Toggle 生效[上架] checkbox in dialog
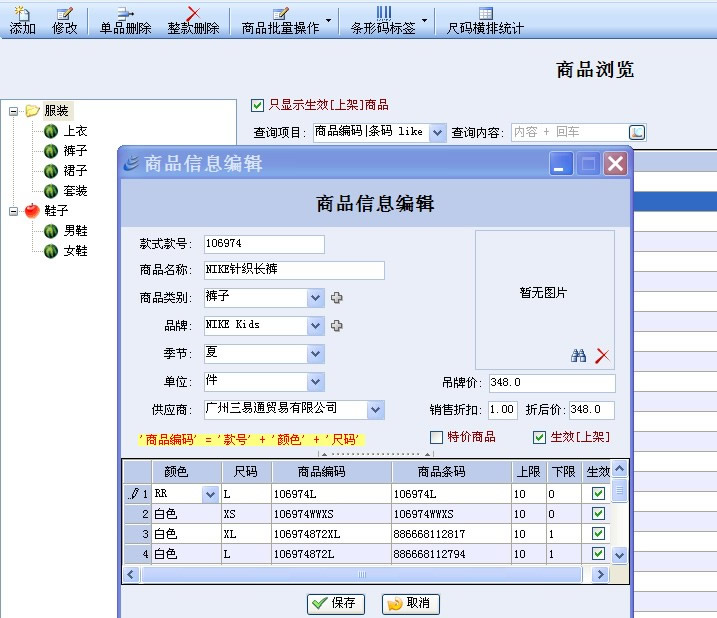Image resolution: width=717 pixels, height=618 pixels. tap(540, 437)
